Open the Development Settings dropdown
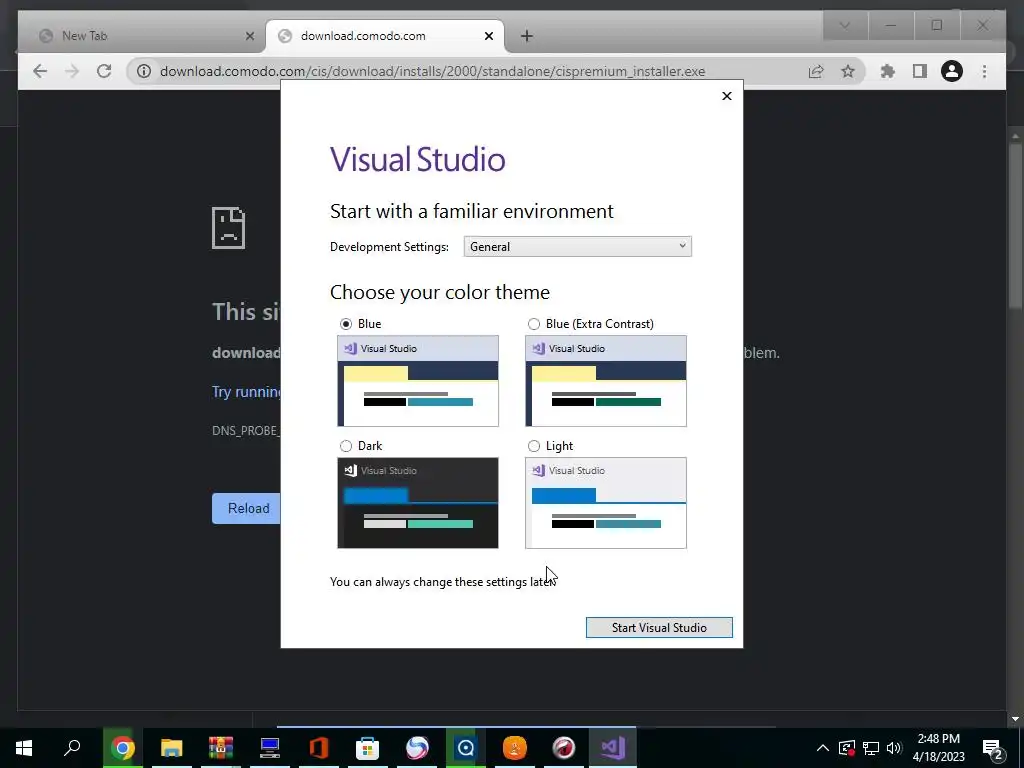This screenshot has width=1024, height=768. click(577, 247)
